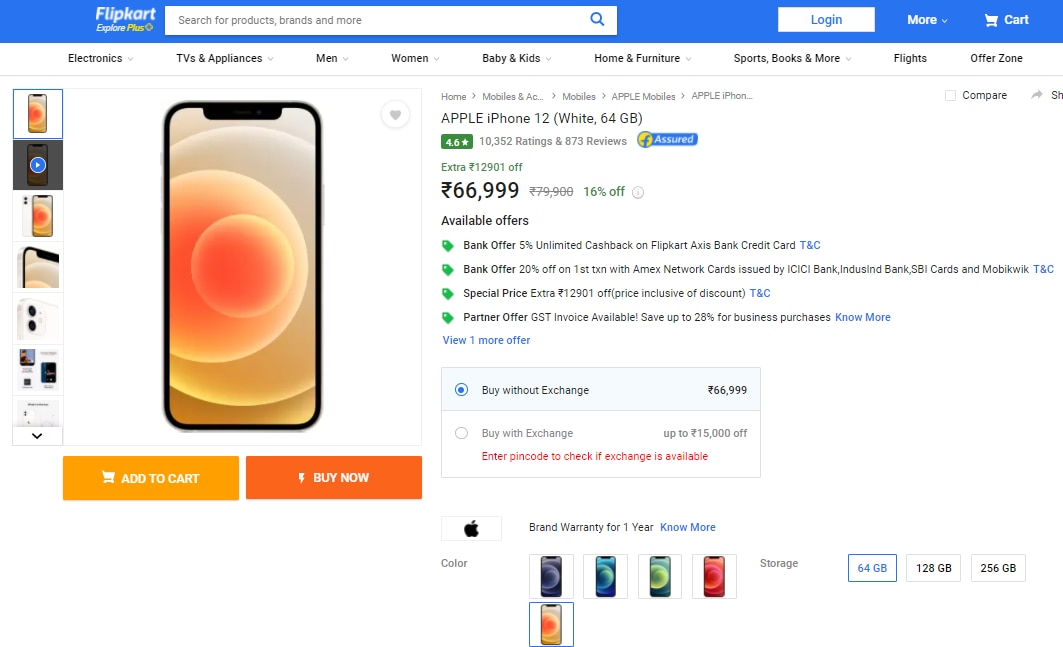The image size is (1063, 647).
Task: Open the shopping Cart
Action: point(1006,20)
